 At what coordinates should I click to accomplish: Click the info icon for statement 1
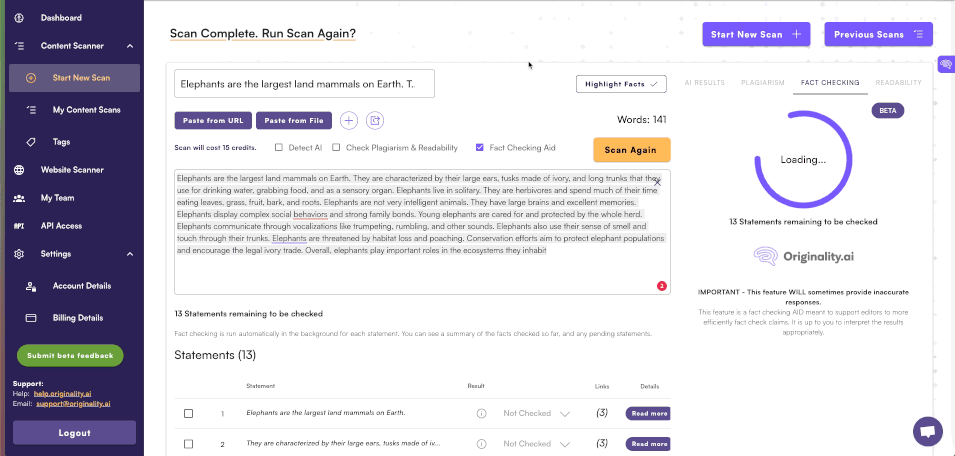tap(481, 413)
